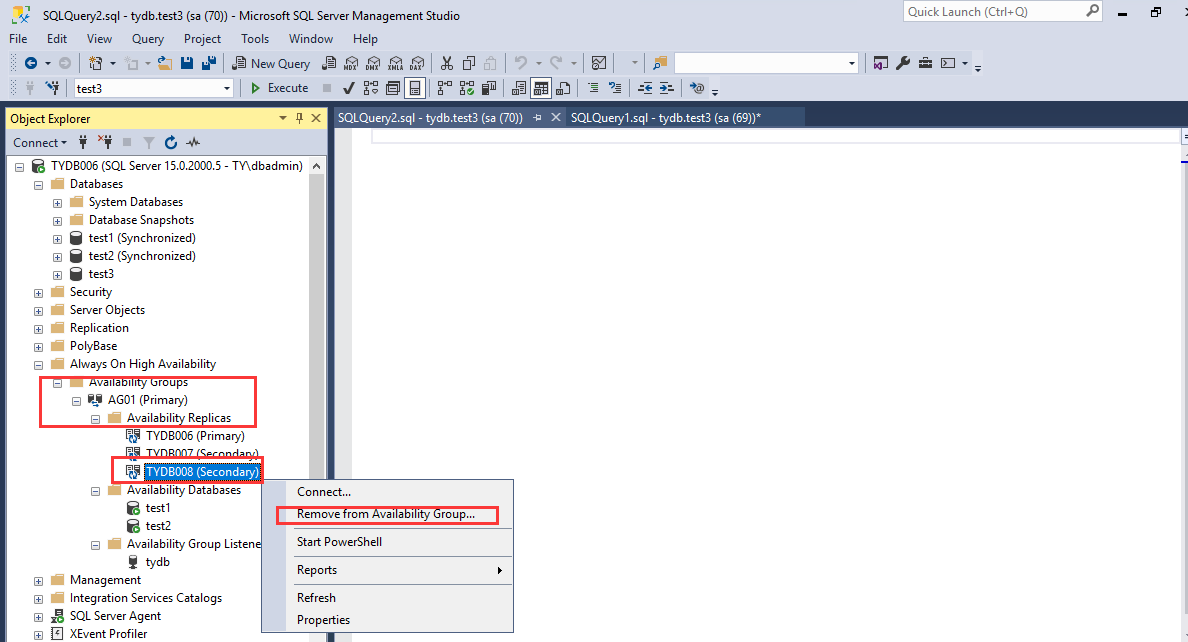Collapse the TYDB006 server node
Image resolution: width=1188 pixels, height=642 pixels.
[x=20, y=167]
